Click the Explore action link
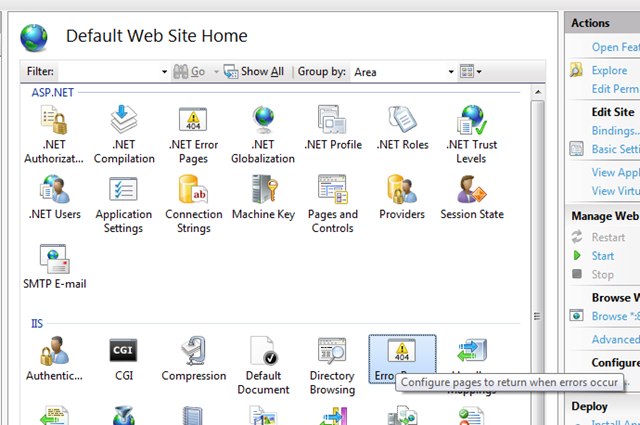The height and width of the screenshot is (425, 640). [x=609, y=70]
